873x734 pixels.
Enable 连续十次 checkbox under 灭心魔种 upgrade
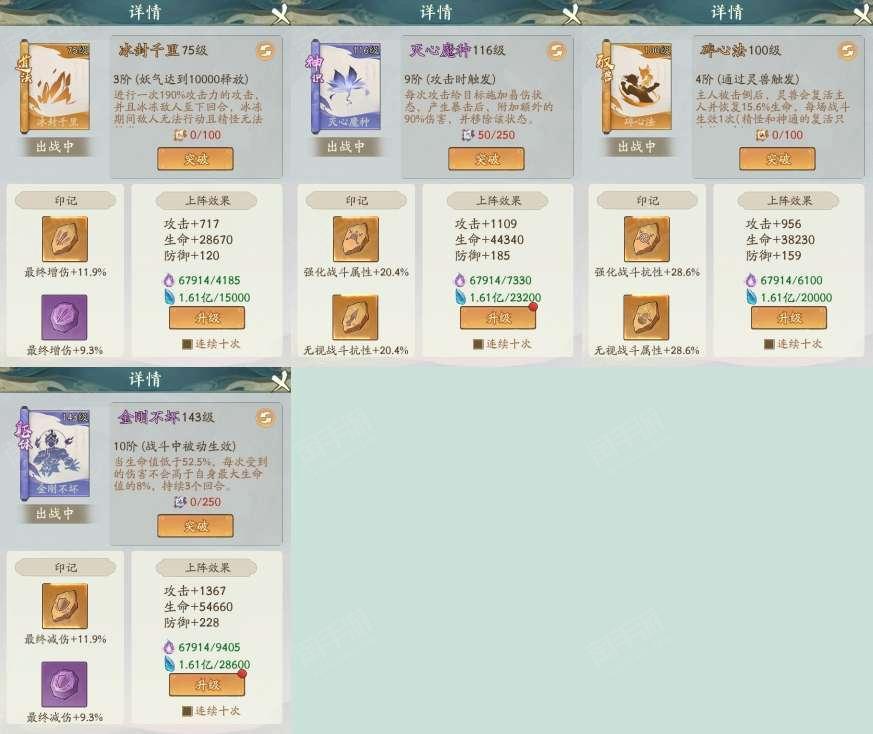pos(478,344)
